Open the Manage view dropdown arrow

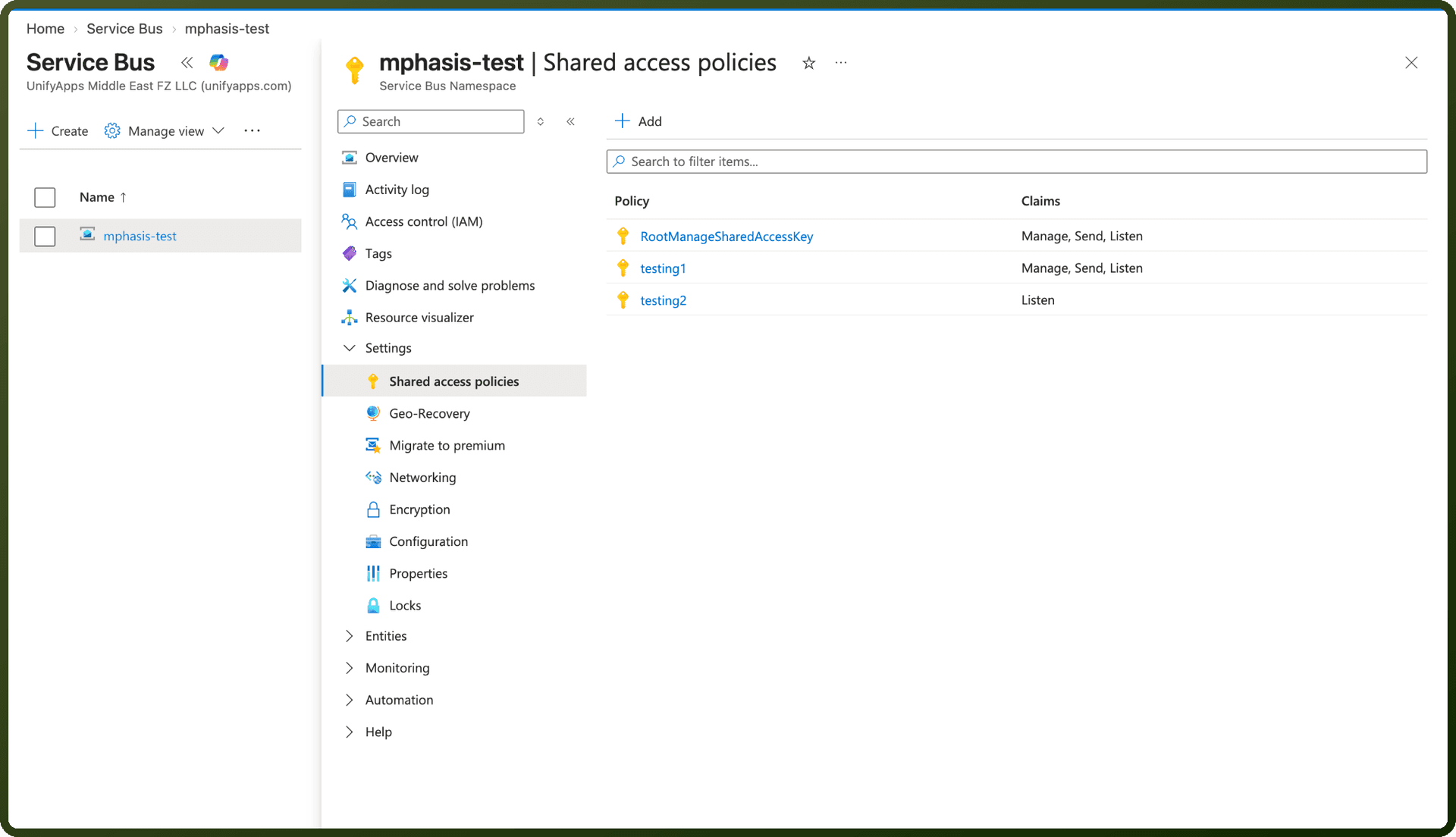(218, 131)
